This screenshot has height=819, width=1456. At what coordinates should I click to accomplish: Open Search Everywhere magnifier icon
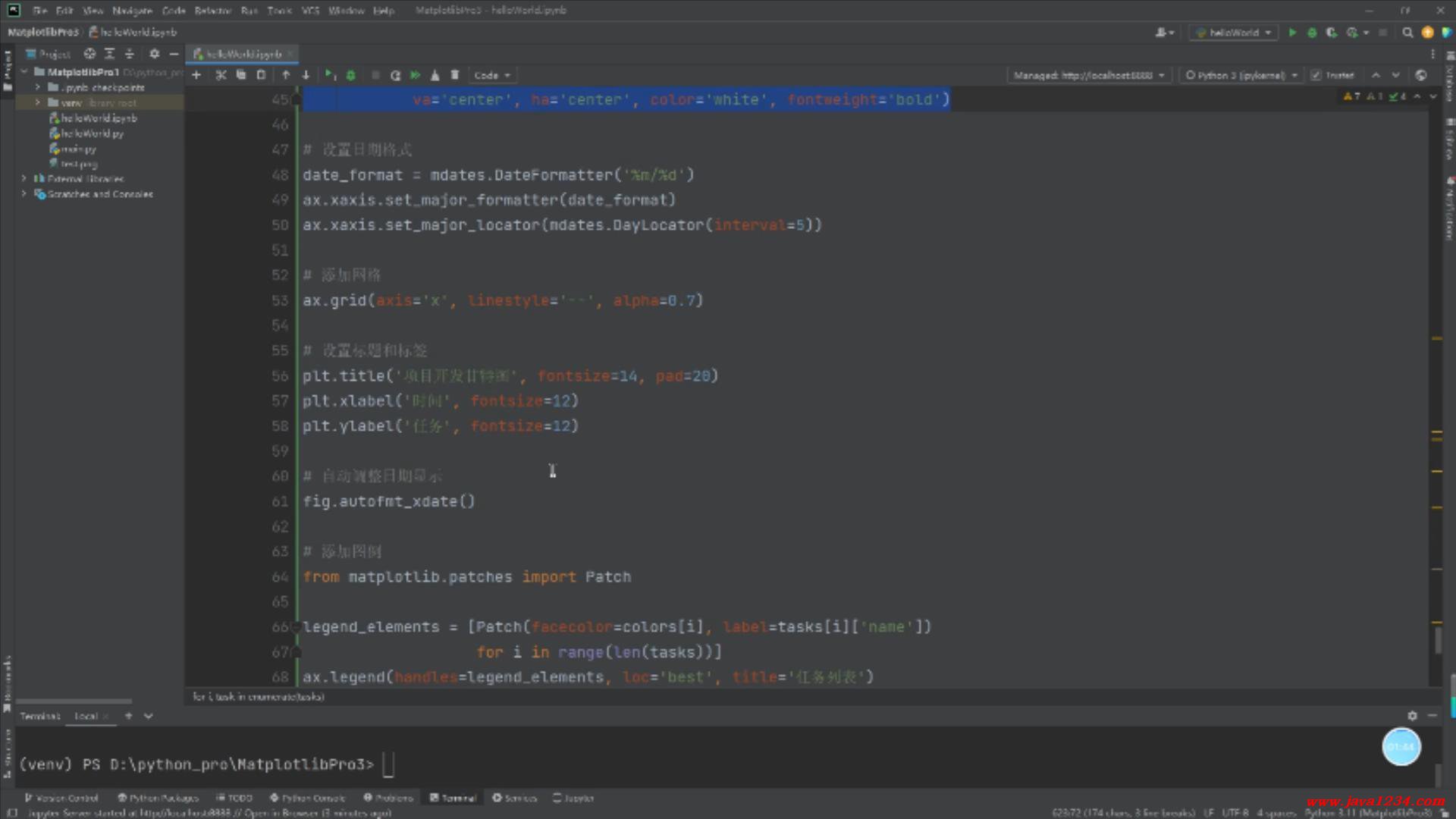(1407, 33)
